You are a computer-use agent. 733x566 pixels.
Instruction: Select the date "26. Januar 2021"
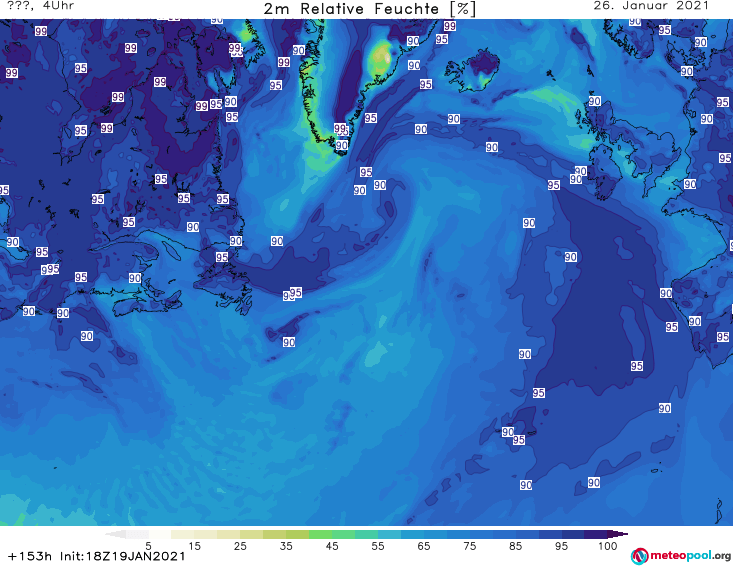point(651,6)
